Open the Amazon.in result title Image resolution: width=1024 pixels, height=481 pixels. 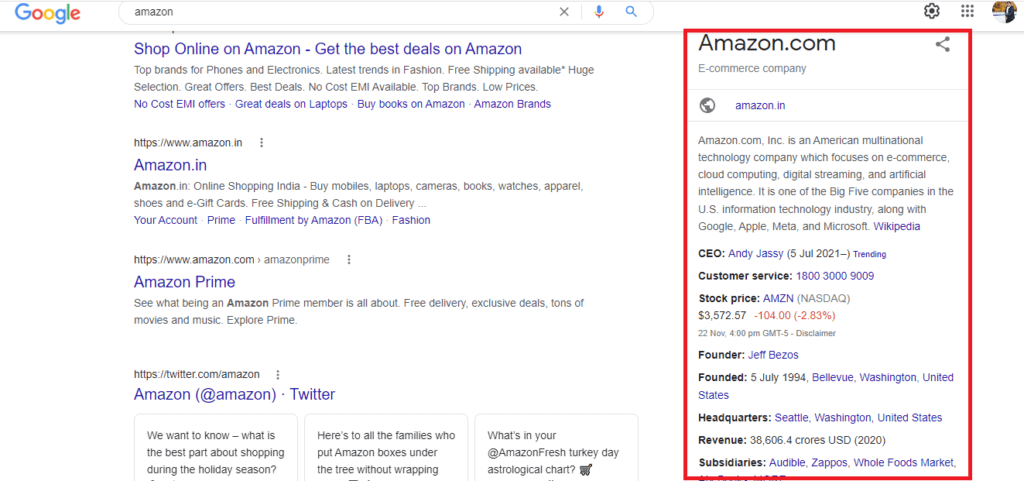point(170,164)
